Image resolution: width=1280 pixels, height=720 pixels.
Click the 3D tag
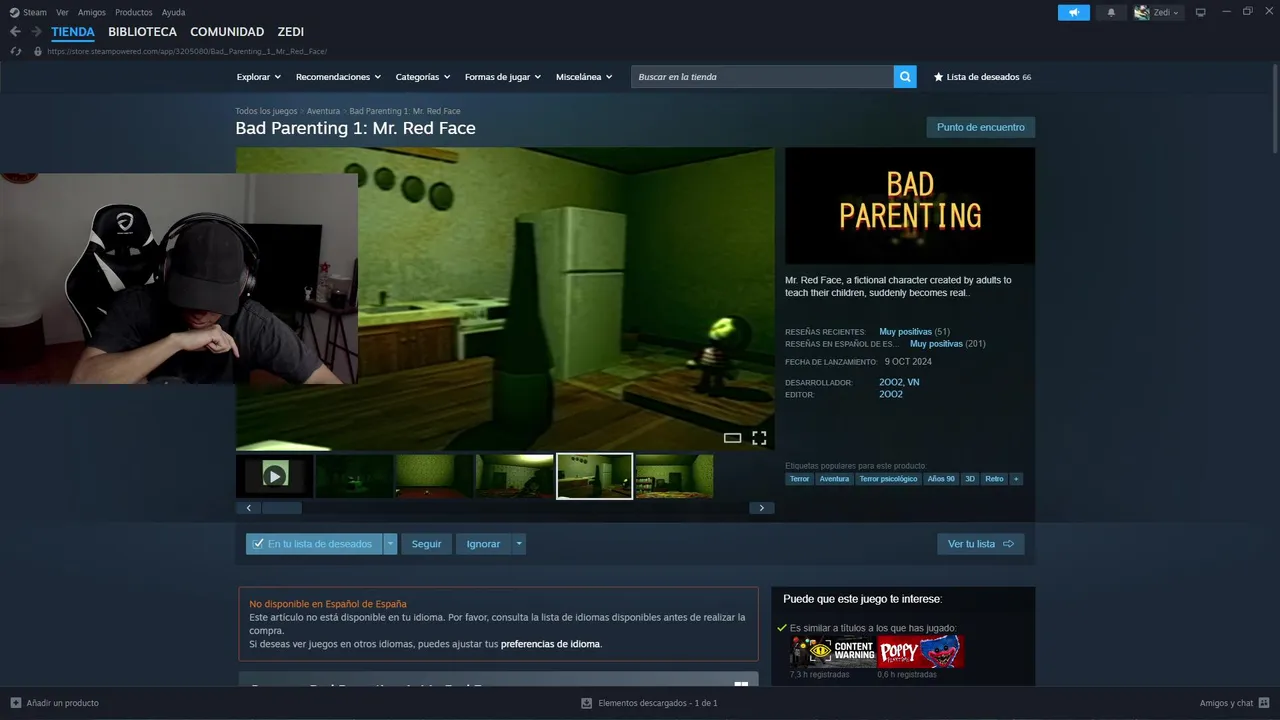coord(970,479)
